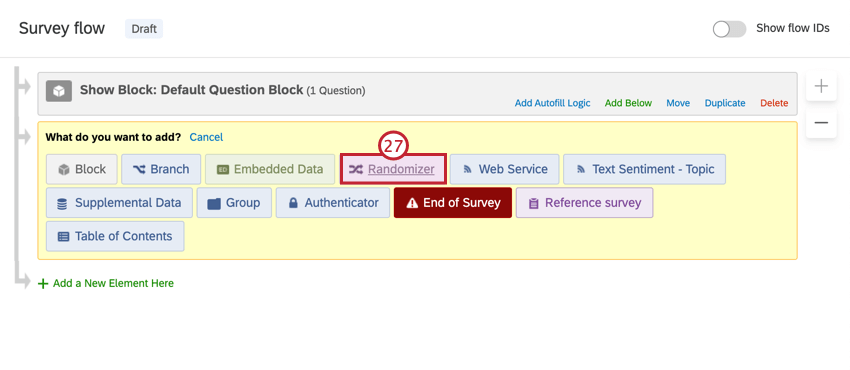
Task: Add an End of Survey element
Action: point(453,203)
